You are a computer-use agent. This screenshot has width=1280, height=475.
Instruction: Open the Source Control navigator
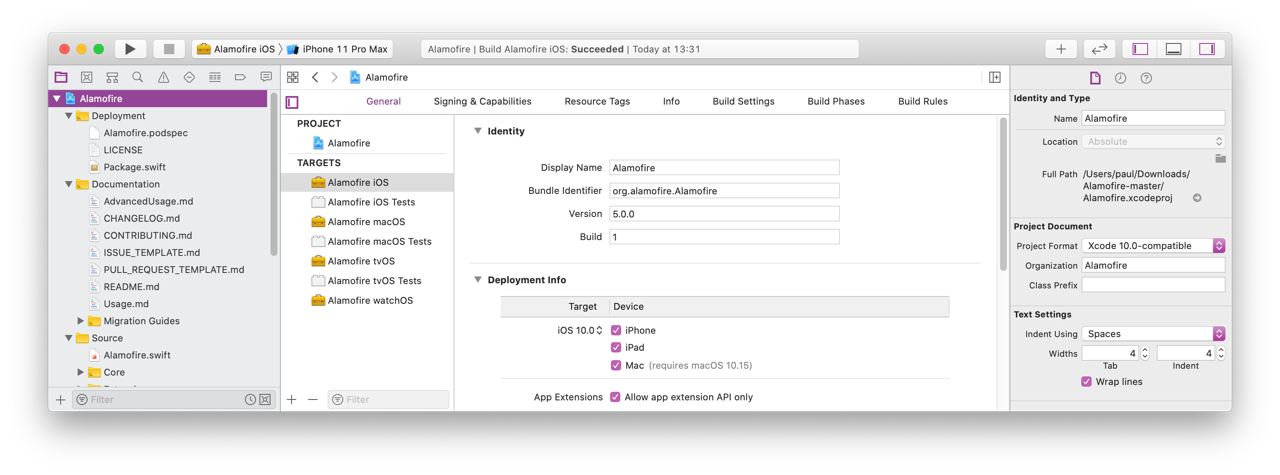pyautogui.click(x=87, y=77)
